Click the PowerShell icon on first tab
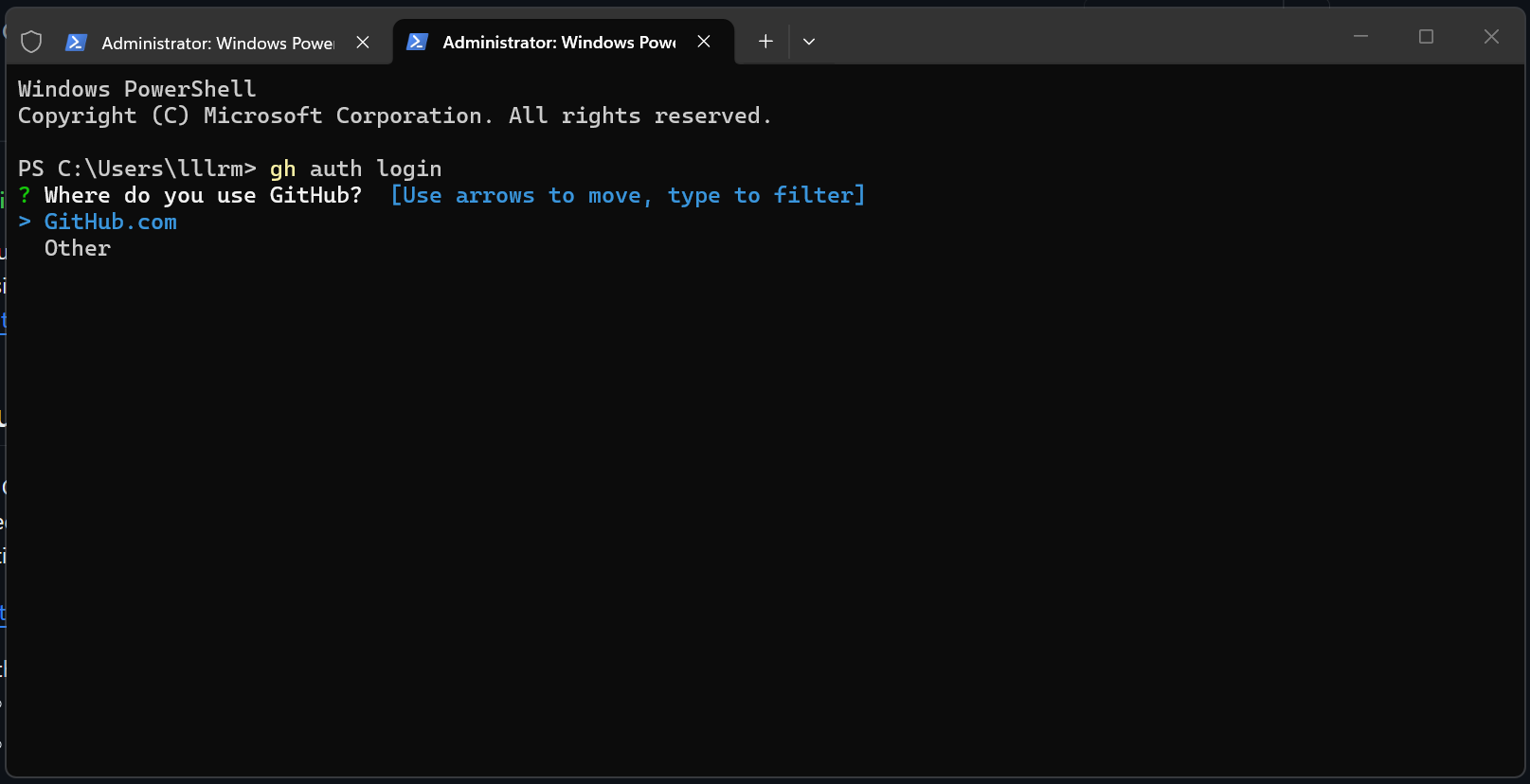The image size is (1530, 784). point(77,43)
